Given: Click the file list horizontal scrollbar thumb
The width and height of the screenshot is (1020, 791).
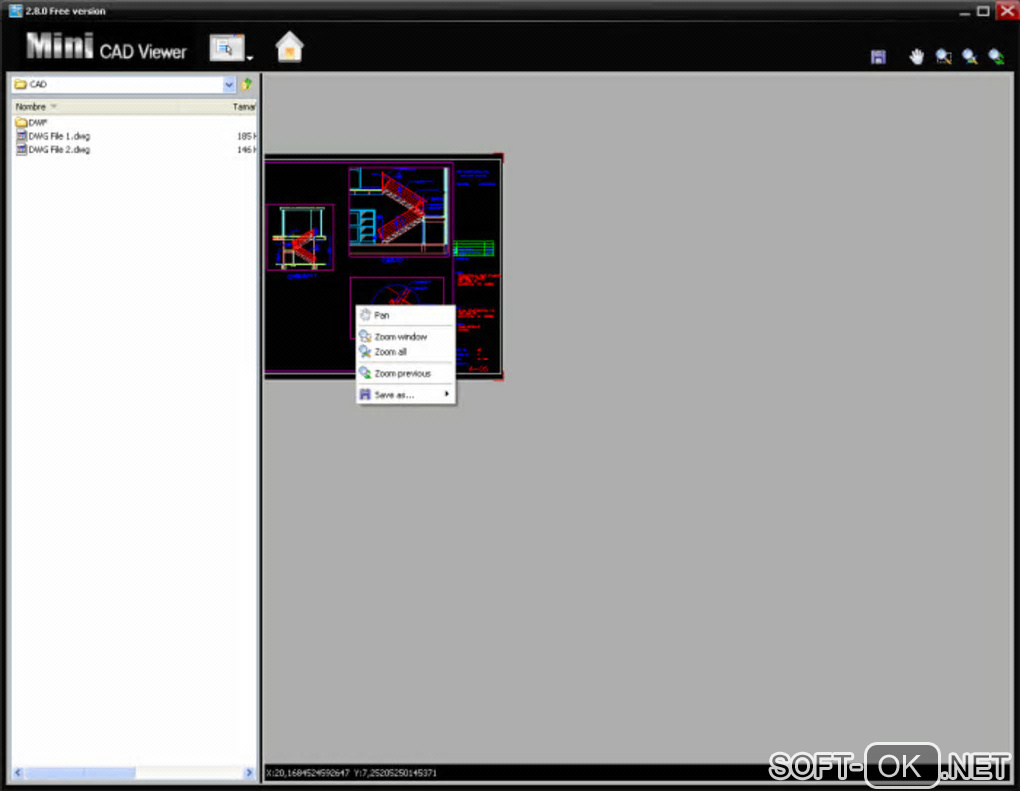Looking at the screenshot, I should click(81, 773).
